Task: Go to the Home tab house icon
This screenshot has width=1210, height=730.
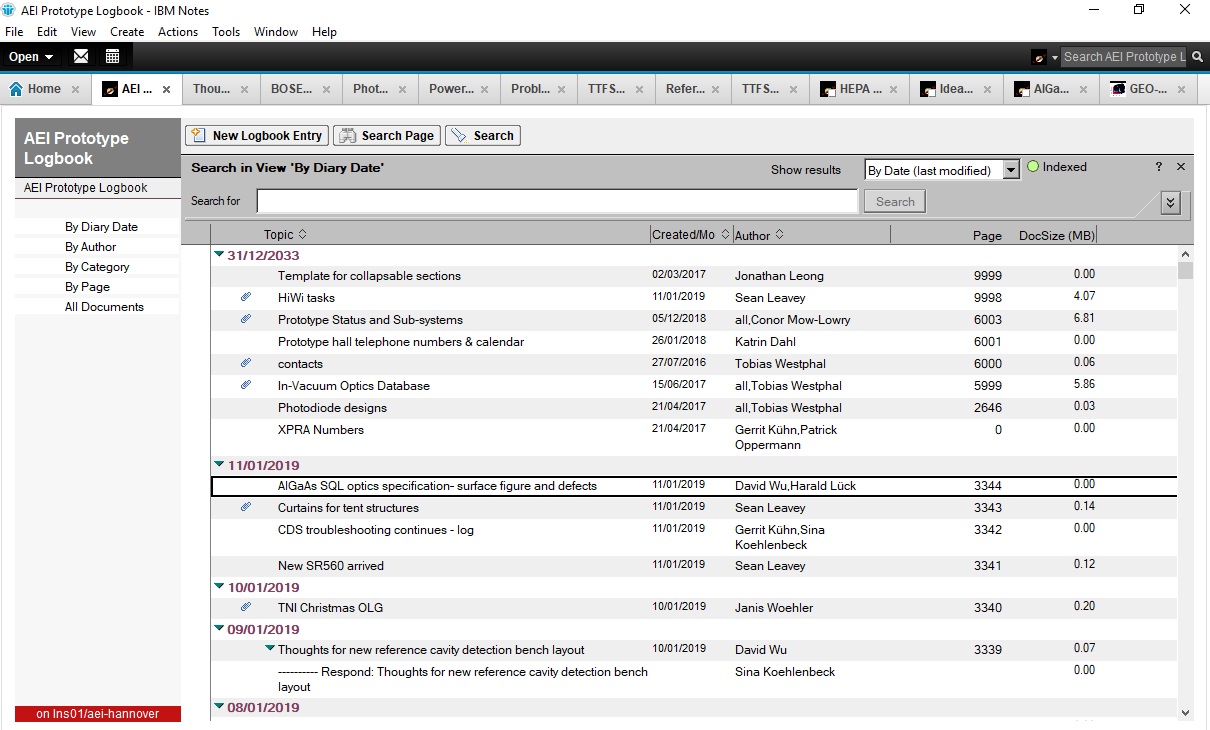Action: pos(17,88)
